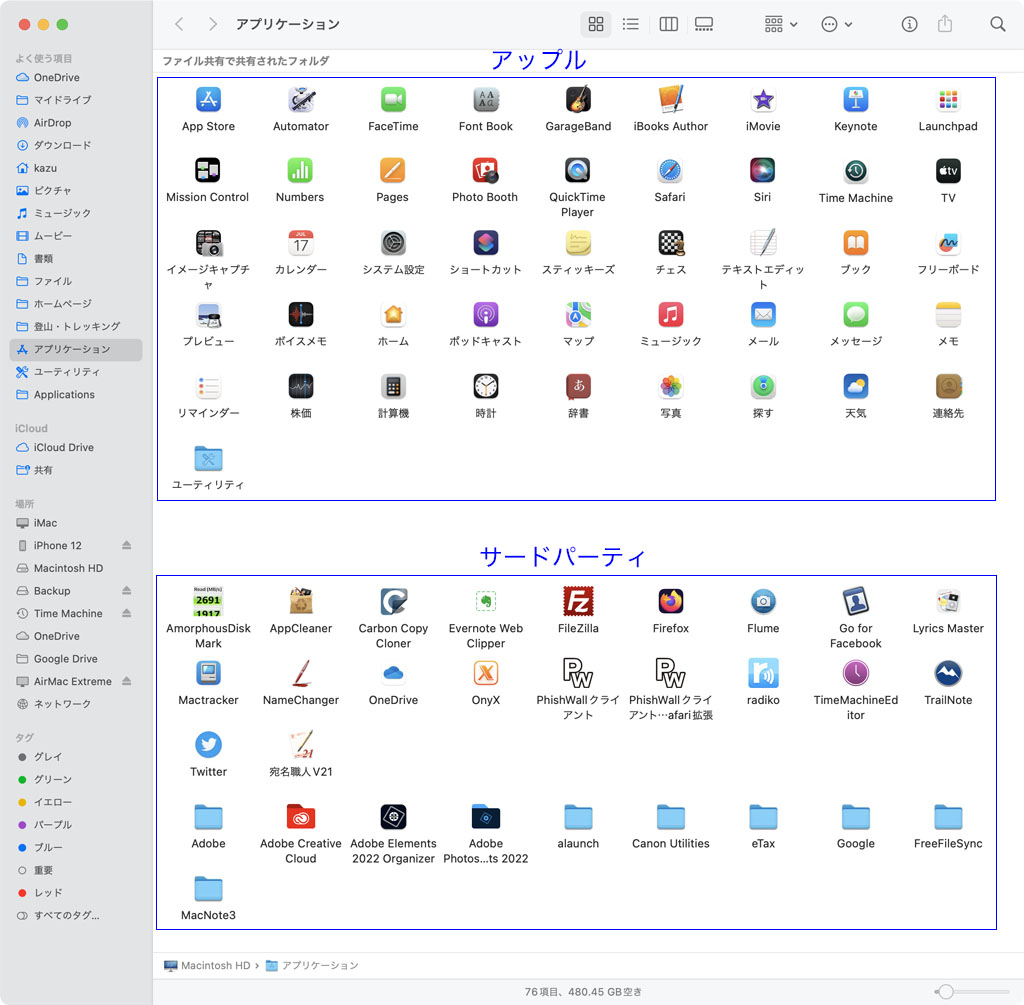1024x1005 pixels.
Task: Click the Carbon Copy Cloner icon
Action: (x=393, y=601)
